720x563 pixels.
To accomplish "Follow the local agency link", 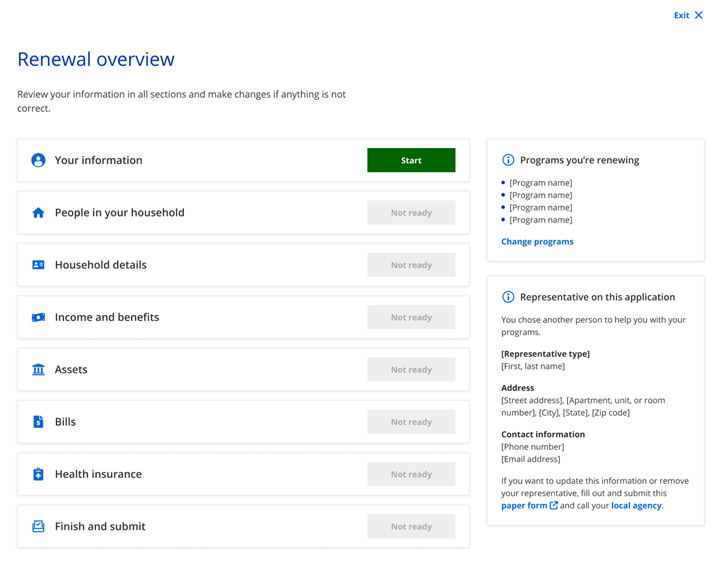I will (636, 506).
